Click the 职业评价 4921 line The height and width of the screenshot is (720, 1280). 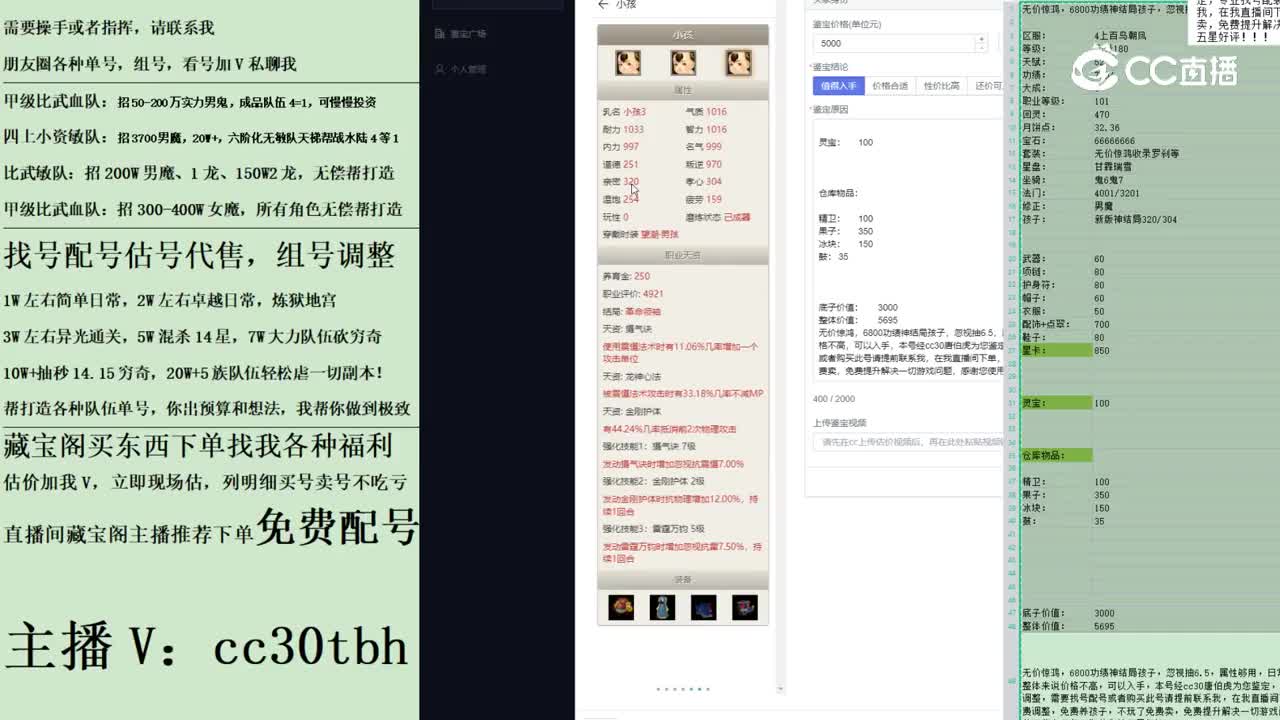pyautogui.click(x=632, y=294)
